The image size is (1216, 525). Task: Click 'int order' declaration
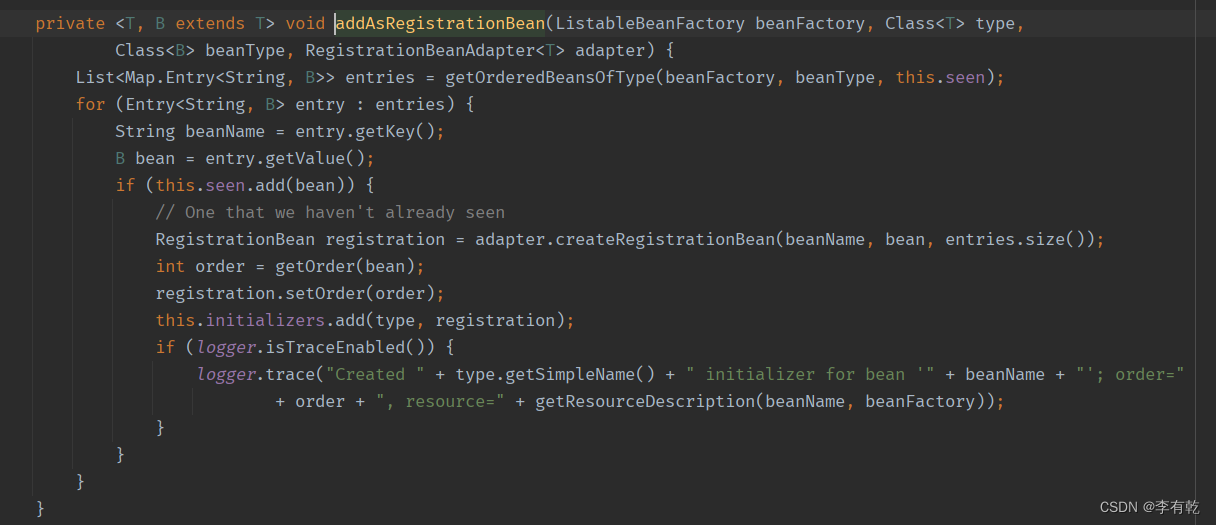(x=200, y=266)
